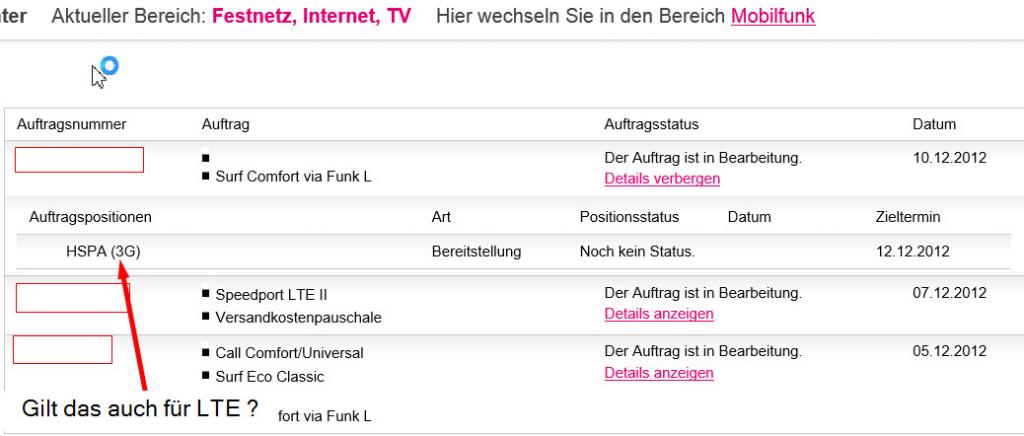
Task: Click the redacted order number in first row
Action: pyautogui.click(x=79, y=160)
